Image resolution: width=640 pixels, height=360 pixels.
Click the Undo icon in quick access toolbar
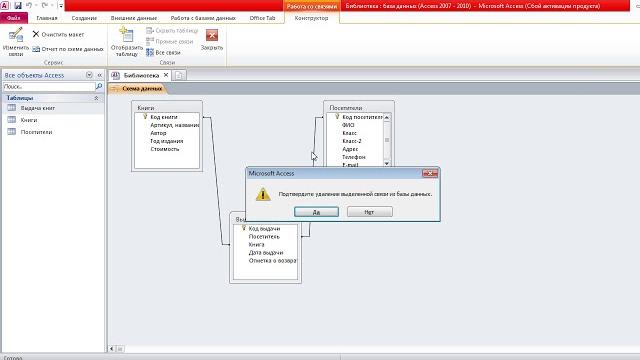[x=29, y=5]
